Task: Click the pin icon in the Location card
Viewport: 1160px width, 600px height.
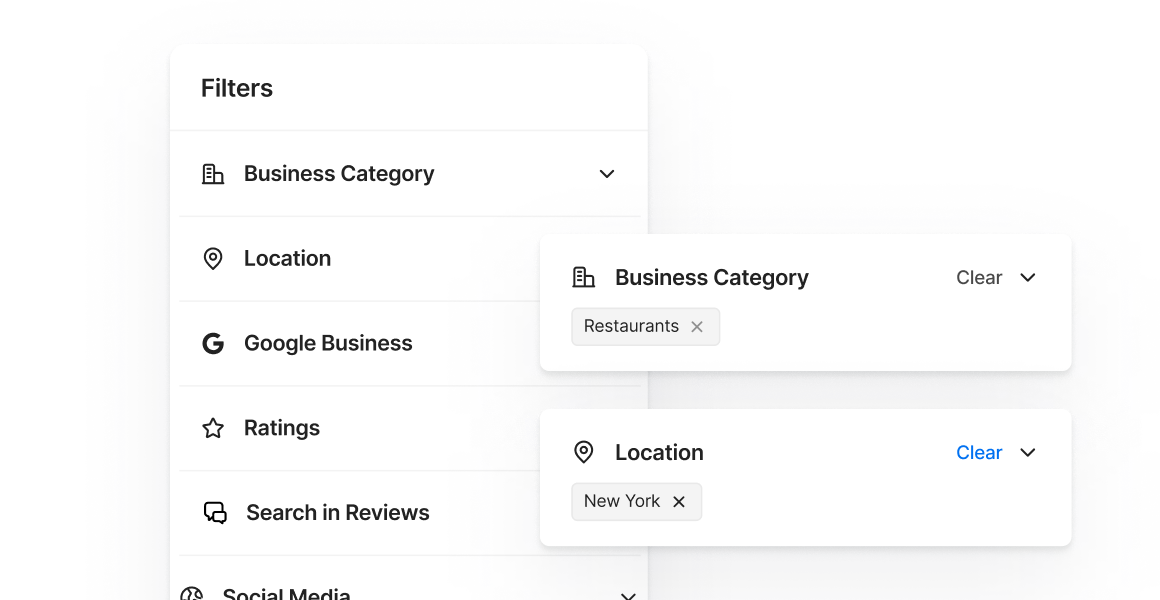Action: tap(584, 452)
